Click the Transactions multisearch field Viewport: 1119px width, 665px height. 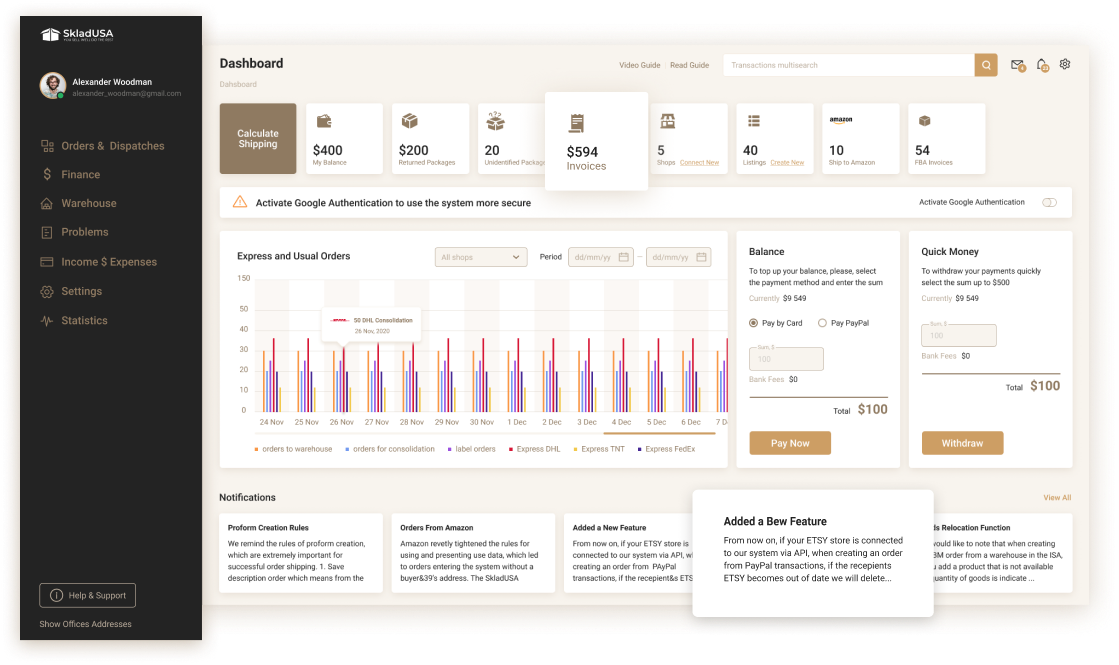point(848,65)
